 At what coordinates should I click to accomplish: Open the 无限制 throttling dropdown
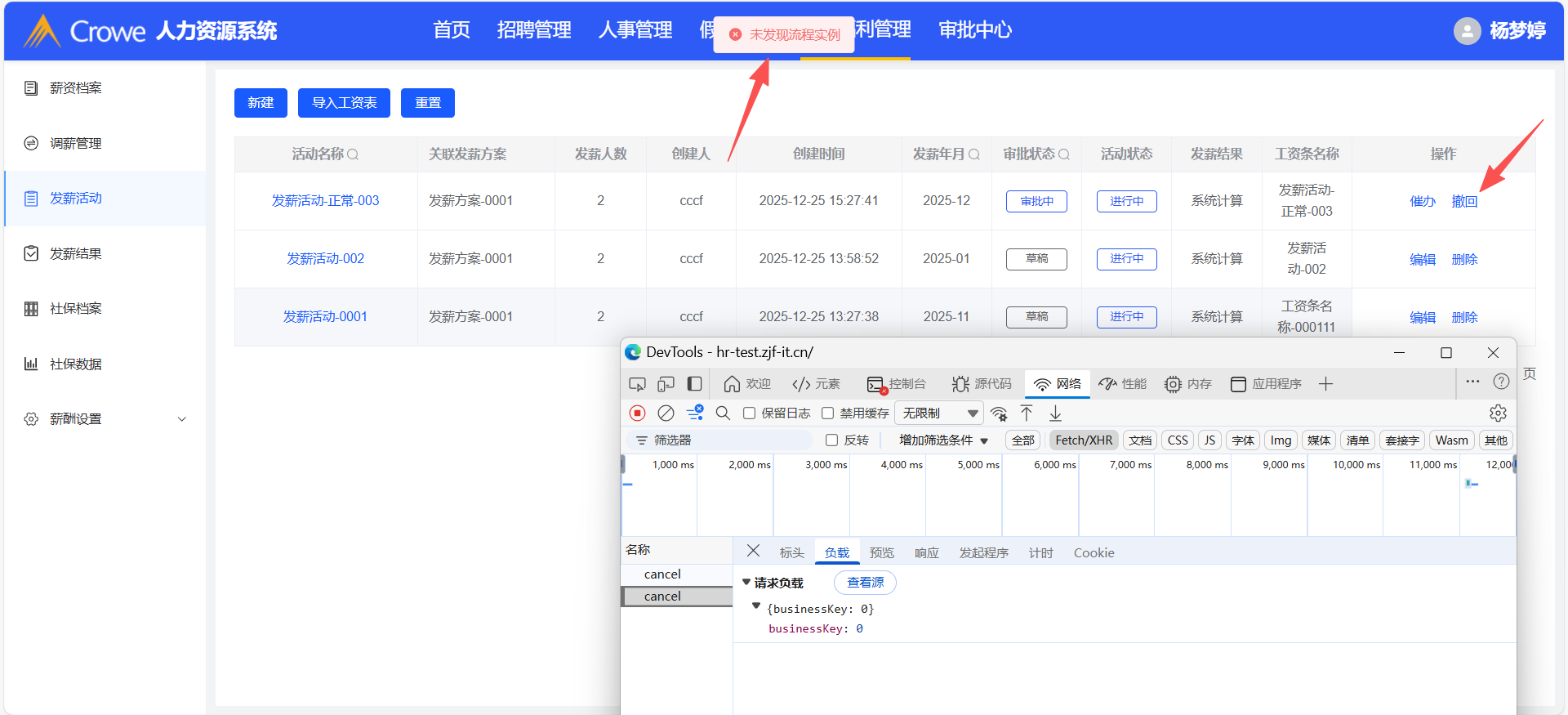(x=938, y=413)
